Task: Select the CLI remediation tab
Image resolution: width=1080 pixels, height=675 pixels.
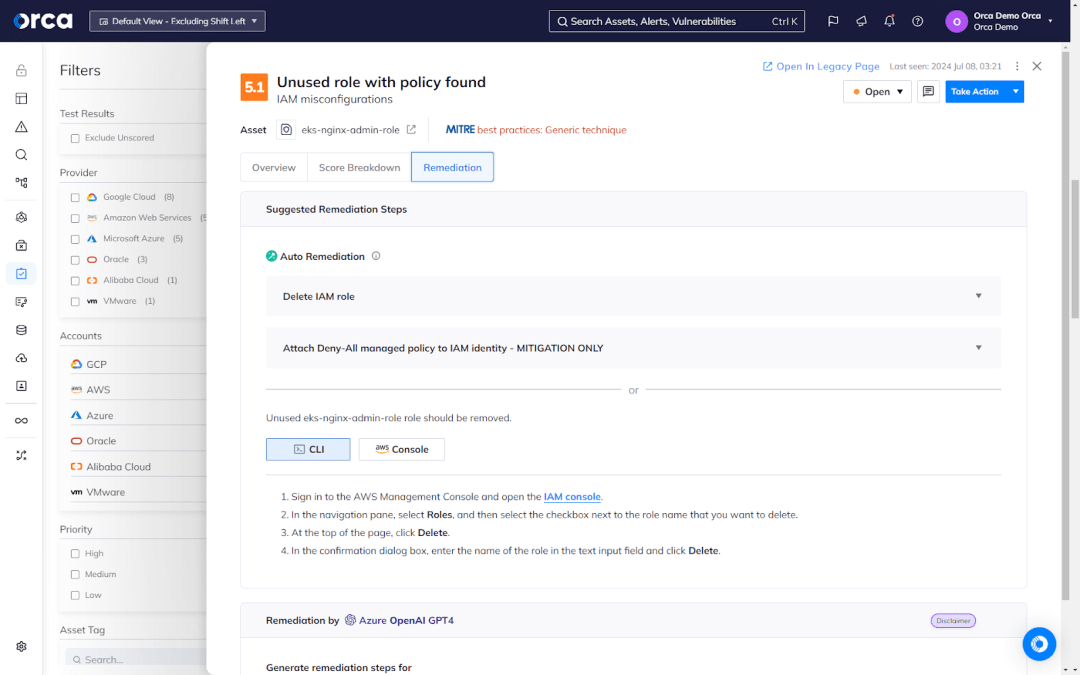Action: 308,449
